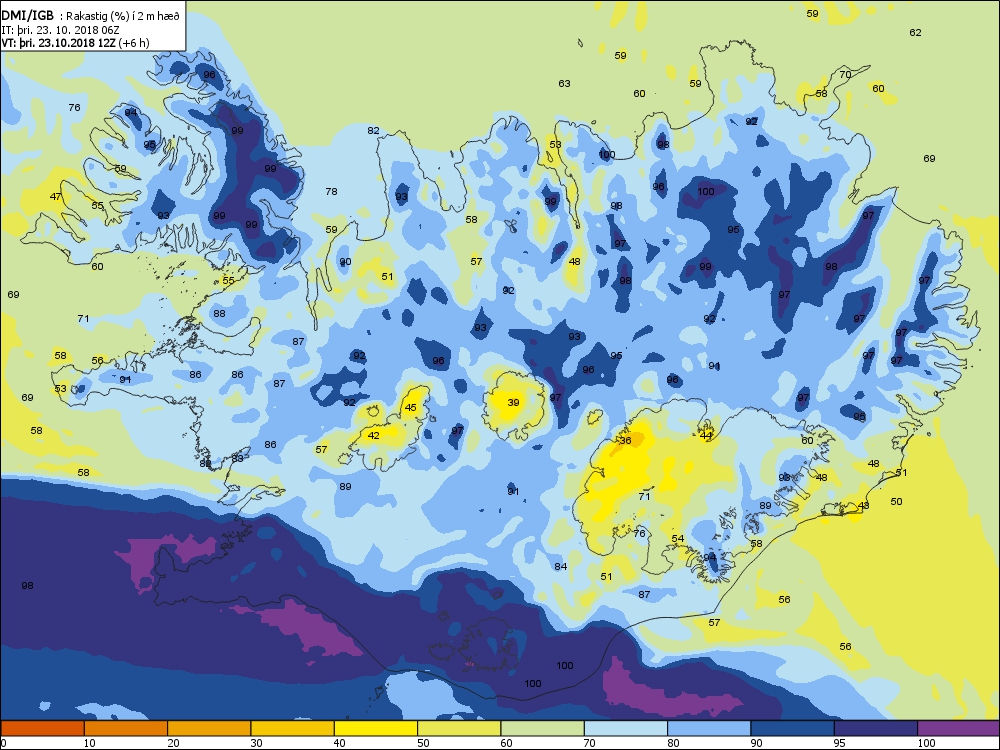1000x750 pixels.
Task: Click the map value '47' near the Westfjords
Action: tap(55, 196)
